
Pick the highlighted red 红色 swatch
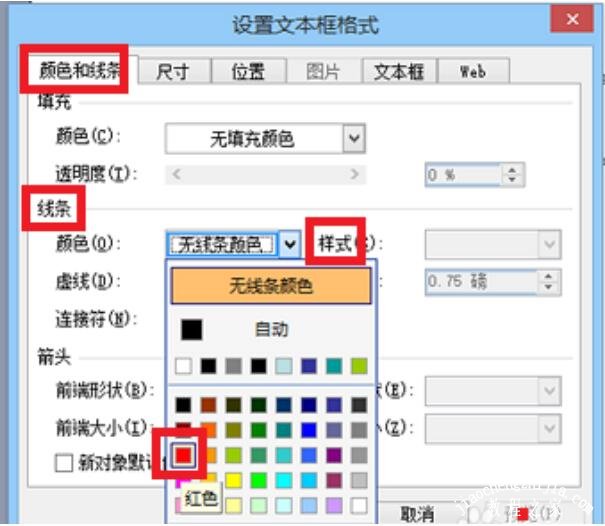pos(183,455)
